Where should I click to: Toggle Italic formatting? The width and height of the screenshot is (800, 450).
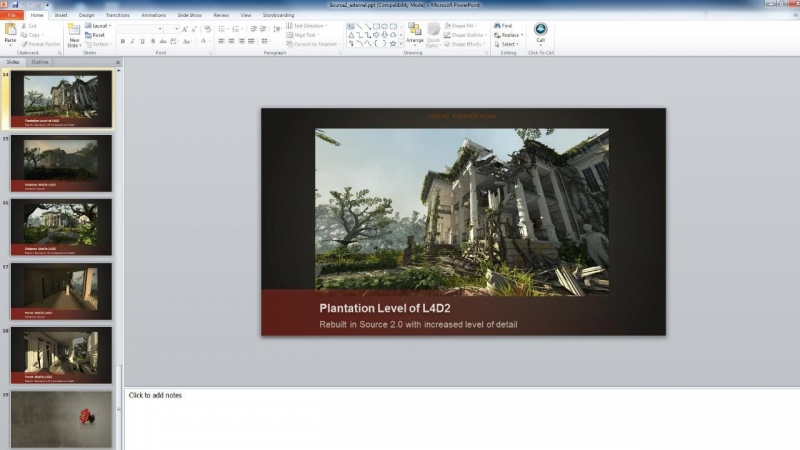(132, 41)
